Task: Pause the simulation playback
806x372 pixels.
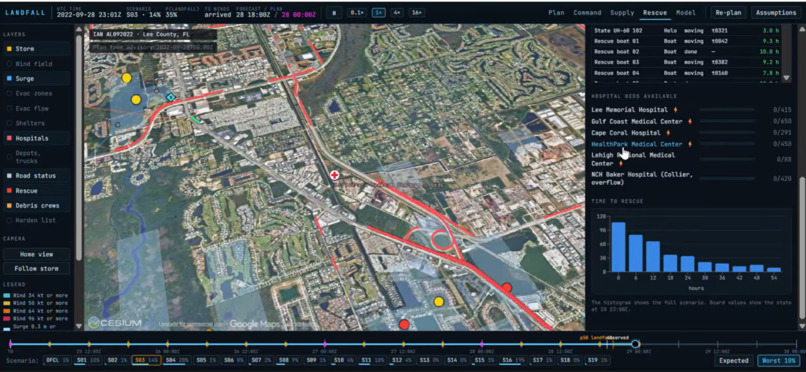Action: 334,13
